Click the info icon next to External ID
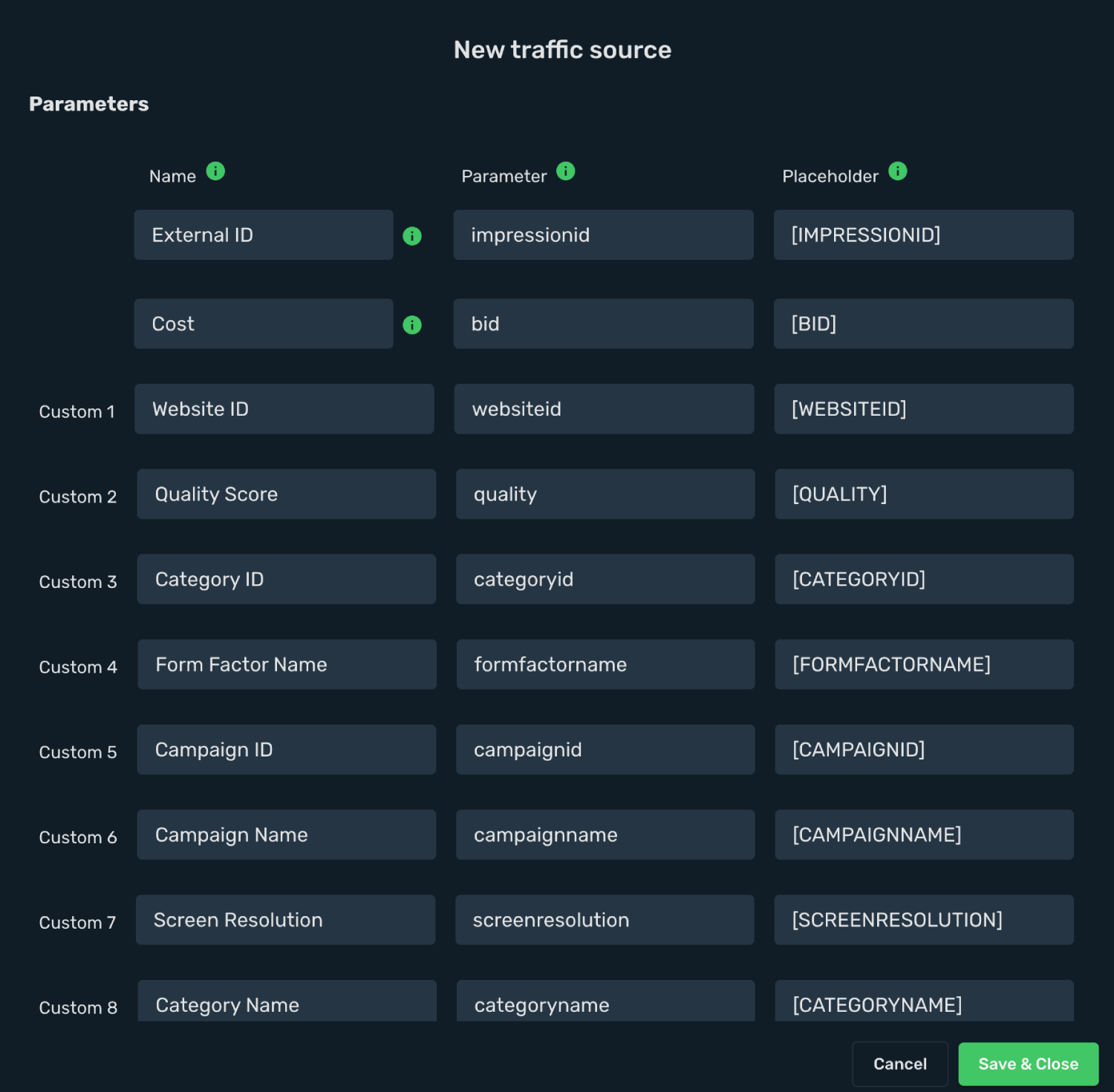1114x1092 pixels. pyautogui.click(x=412, y=236)
